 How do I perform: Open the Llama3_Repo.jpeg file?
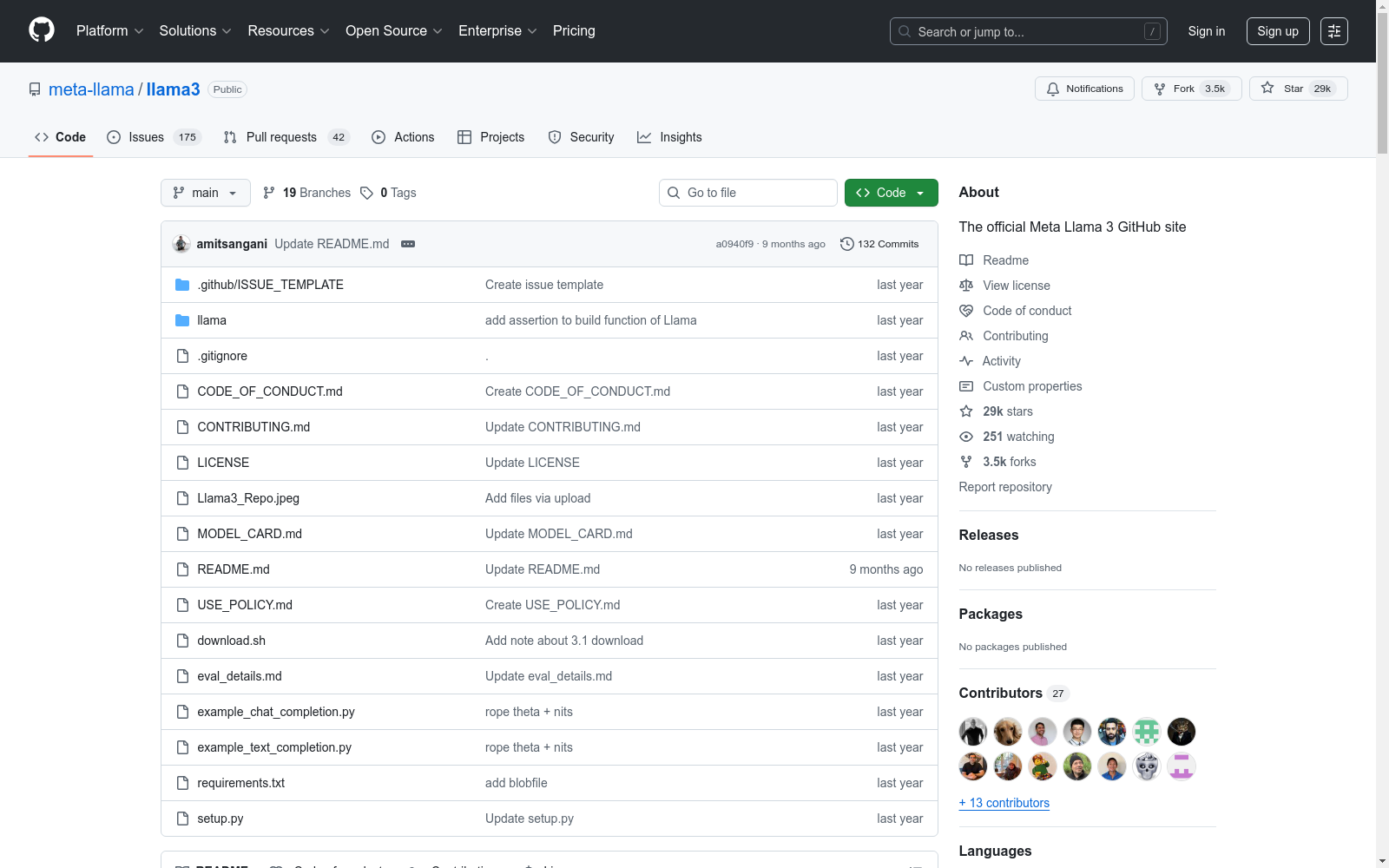248,498
